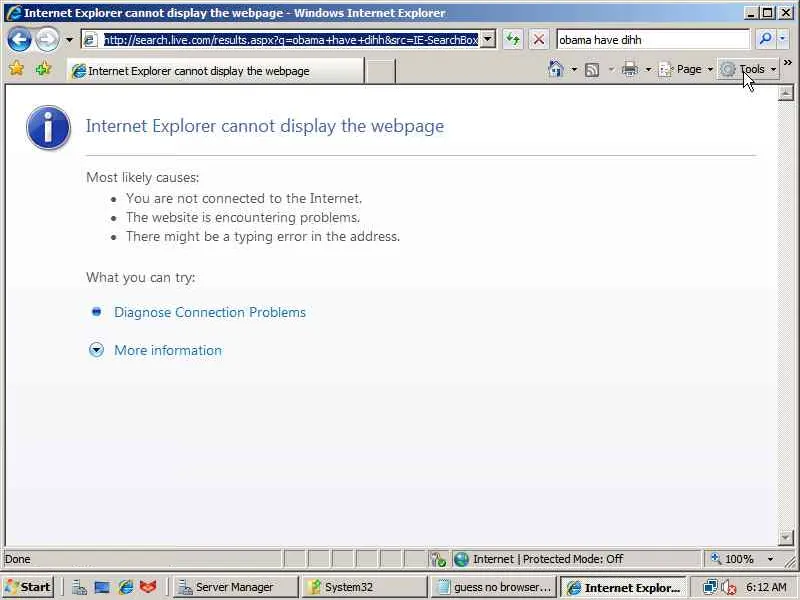Launch Server Manager from Quick Launch
This screenshot has height=600, width=800.
click(x=79, y=587)
